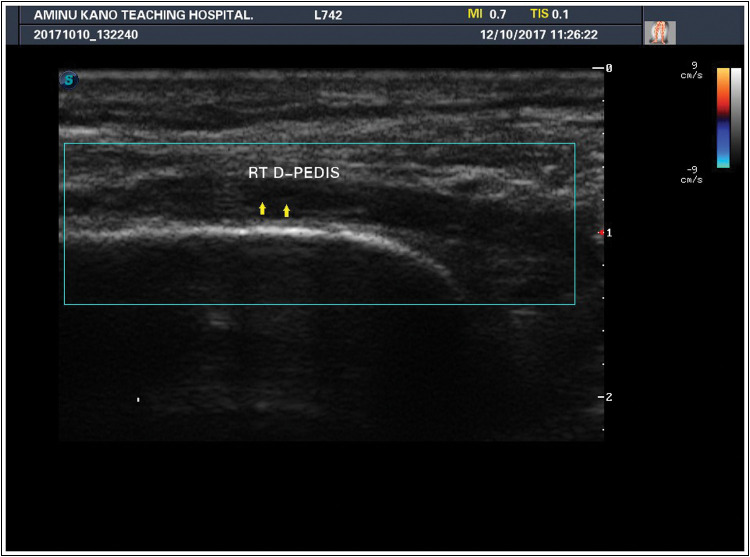
Task: Click the lower limb body marker icon
Action: [x=660, y=33]
